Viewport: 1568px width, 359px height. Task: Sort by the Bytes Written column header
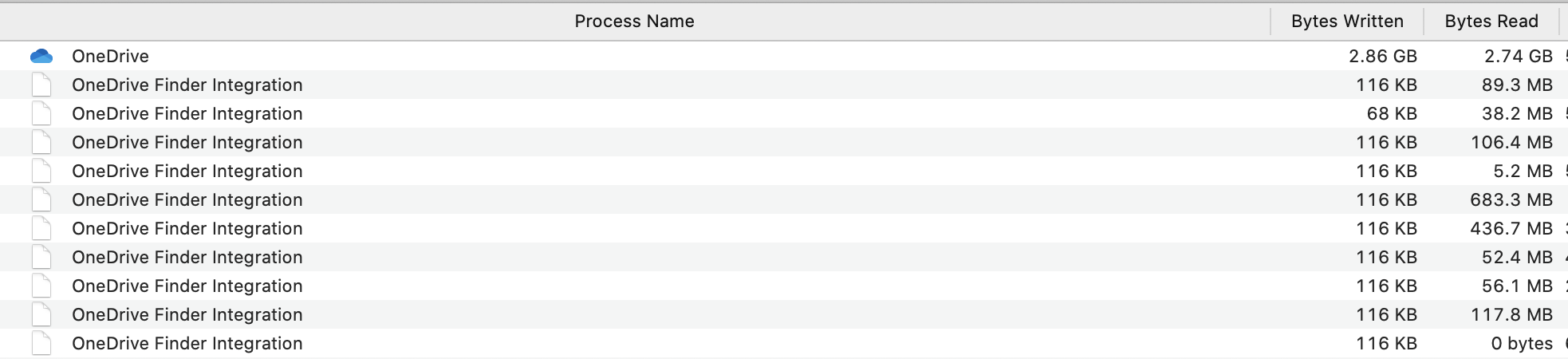coord(1347,22)
